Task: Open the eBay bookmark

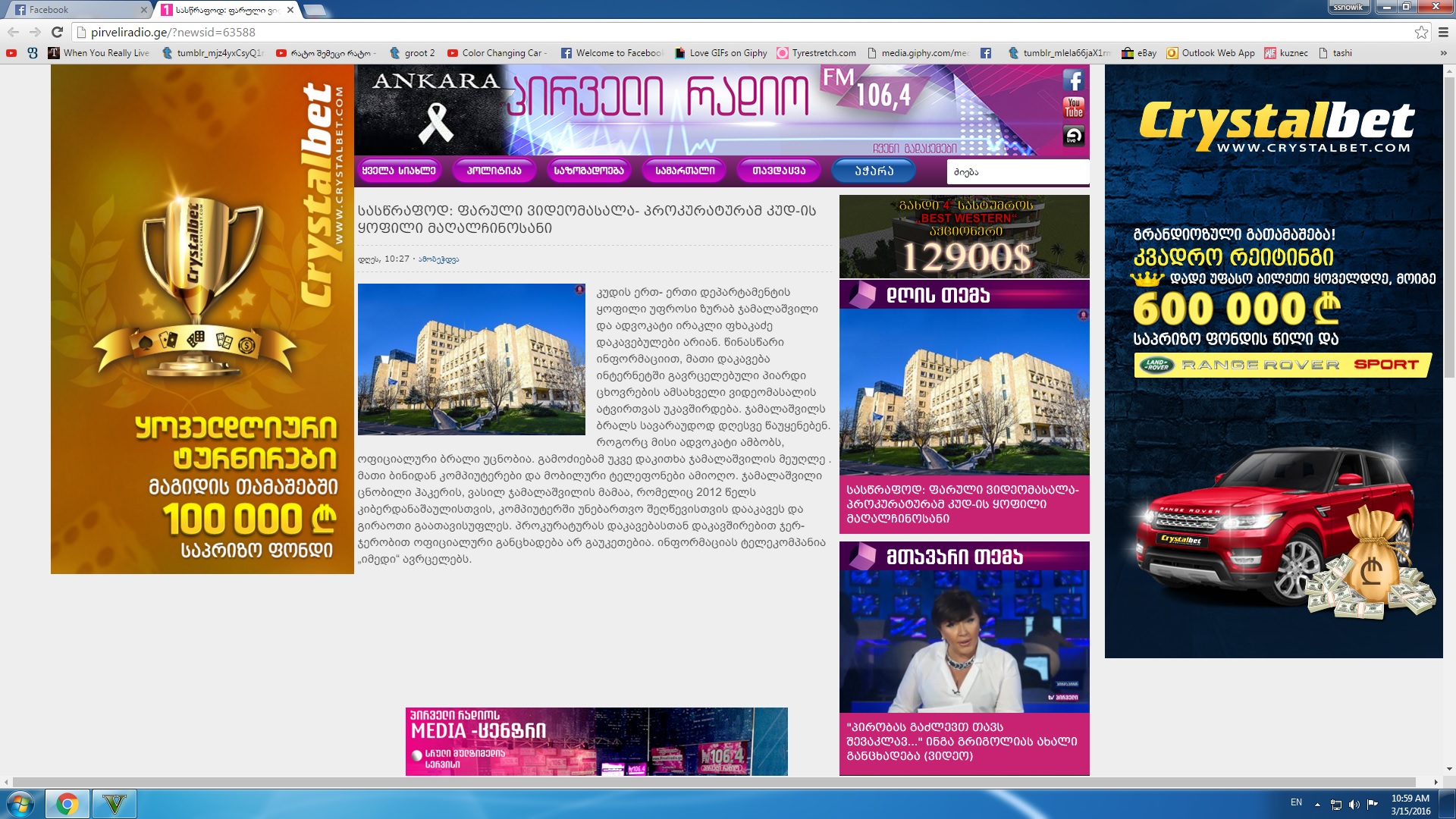Action: 1140,53
